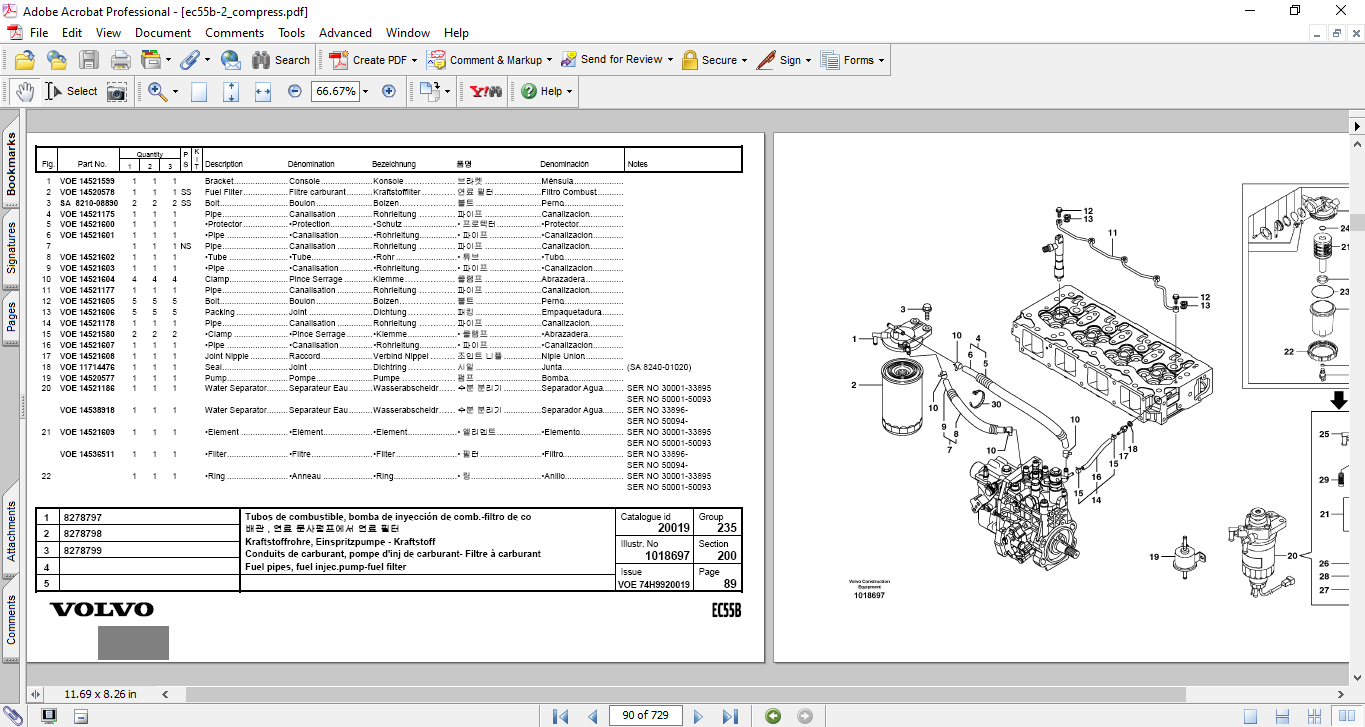Viewport: 1365px width, 727px height.
Task: Open the Advanced menu
Action: (x=345, y=33)
